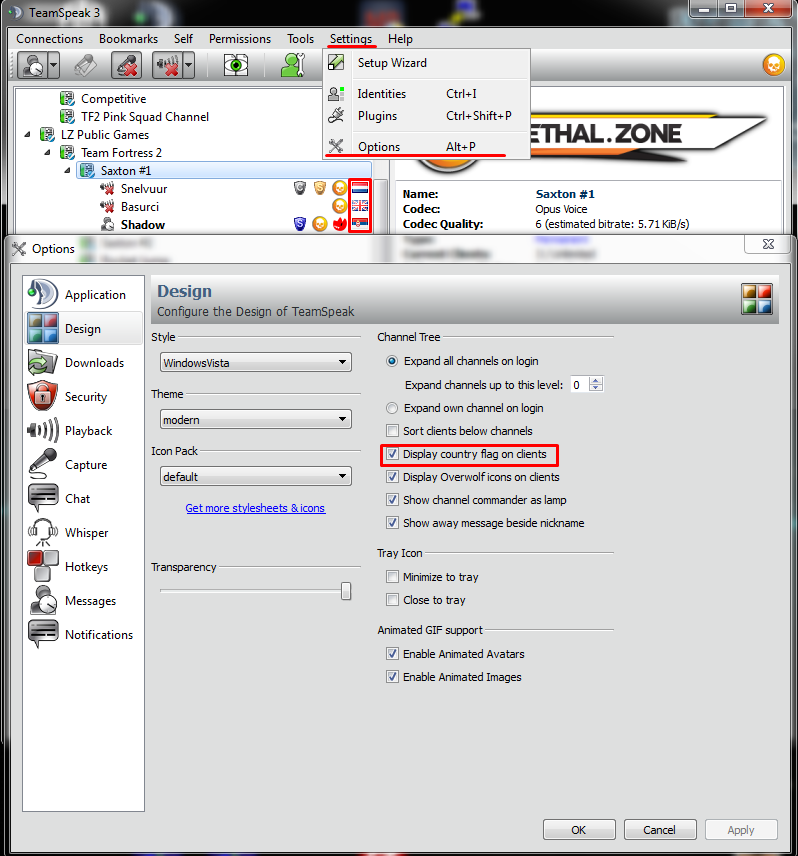
Task: Click the expand channels level number field
Action: click(x=579, y=385)
